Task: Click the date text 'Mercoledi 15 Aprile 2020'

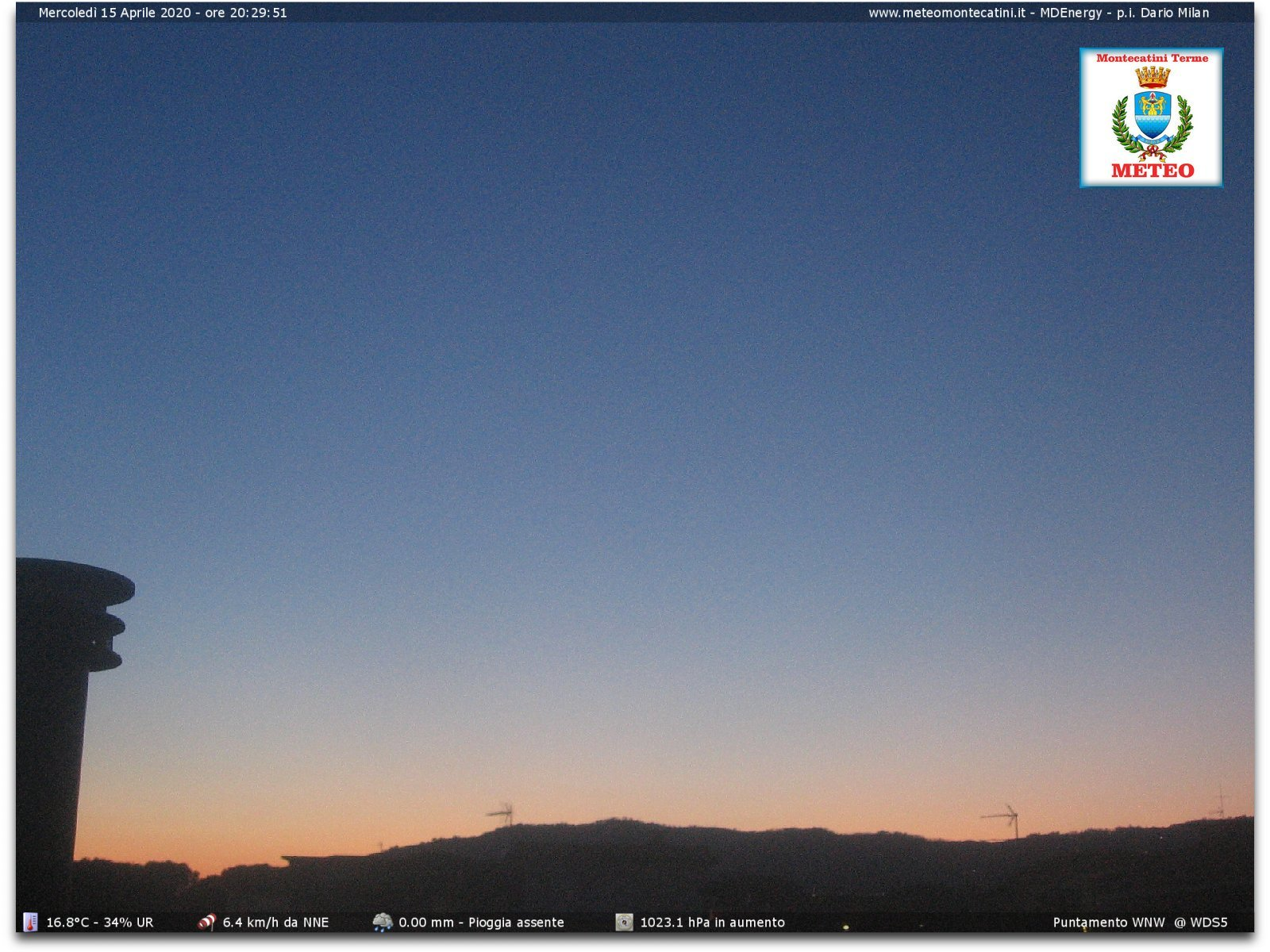Action: click(x=114, y=13)
